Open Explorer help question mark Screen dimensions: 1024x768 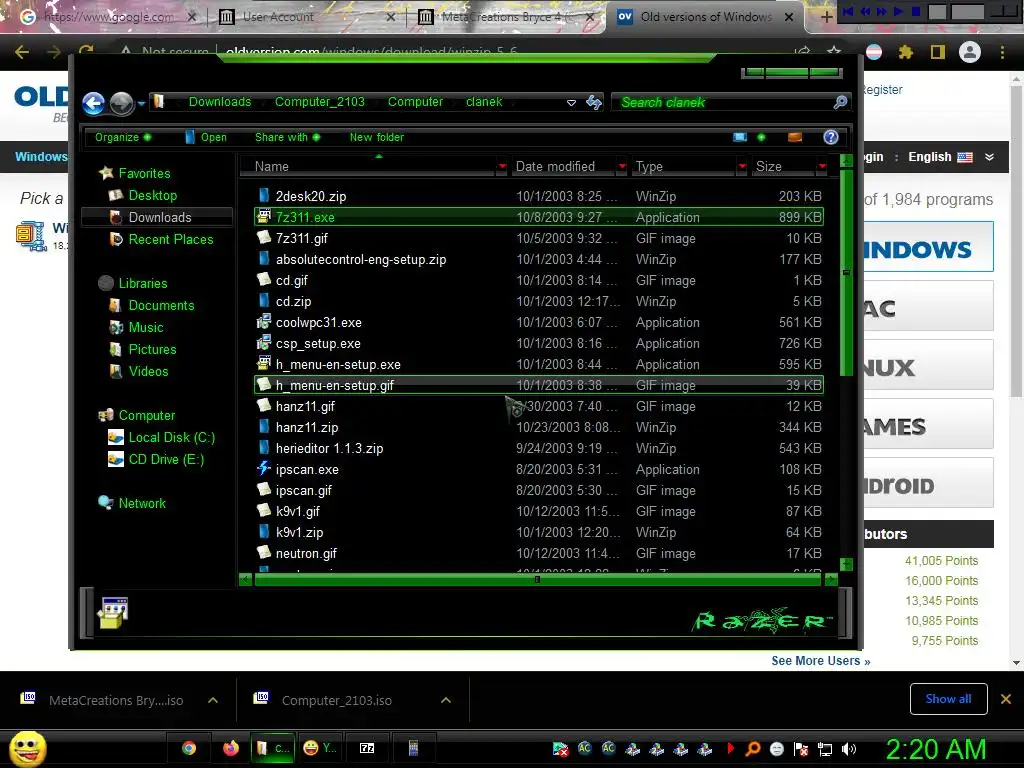pyautogui.click(x=830, y=137)
